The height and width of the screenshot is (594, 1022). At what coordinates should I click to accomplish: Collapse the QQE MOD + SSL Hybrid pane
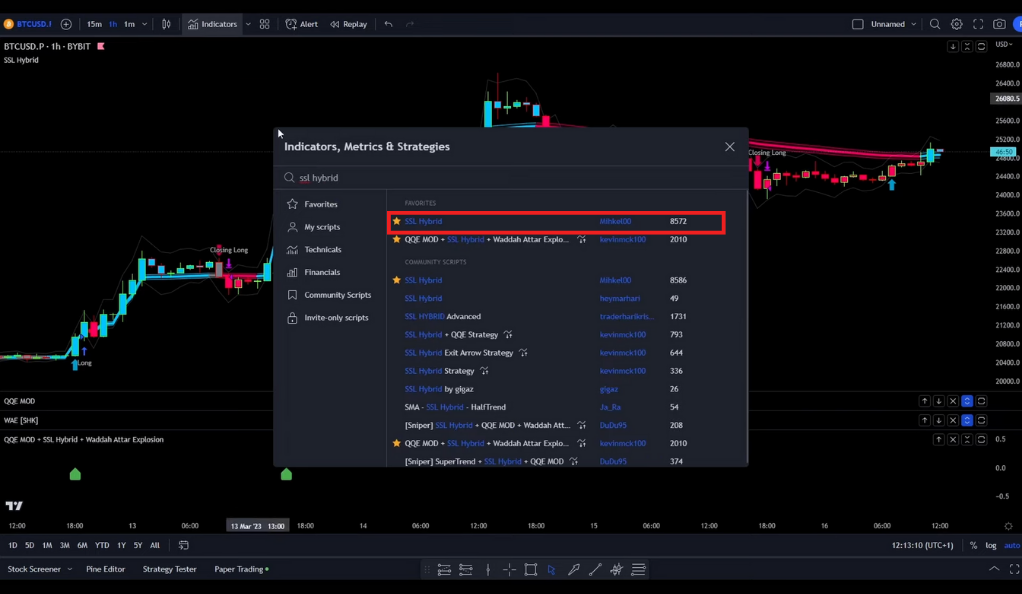point(967,439)
